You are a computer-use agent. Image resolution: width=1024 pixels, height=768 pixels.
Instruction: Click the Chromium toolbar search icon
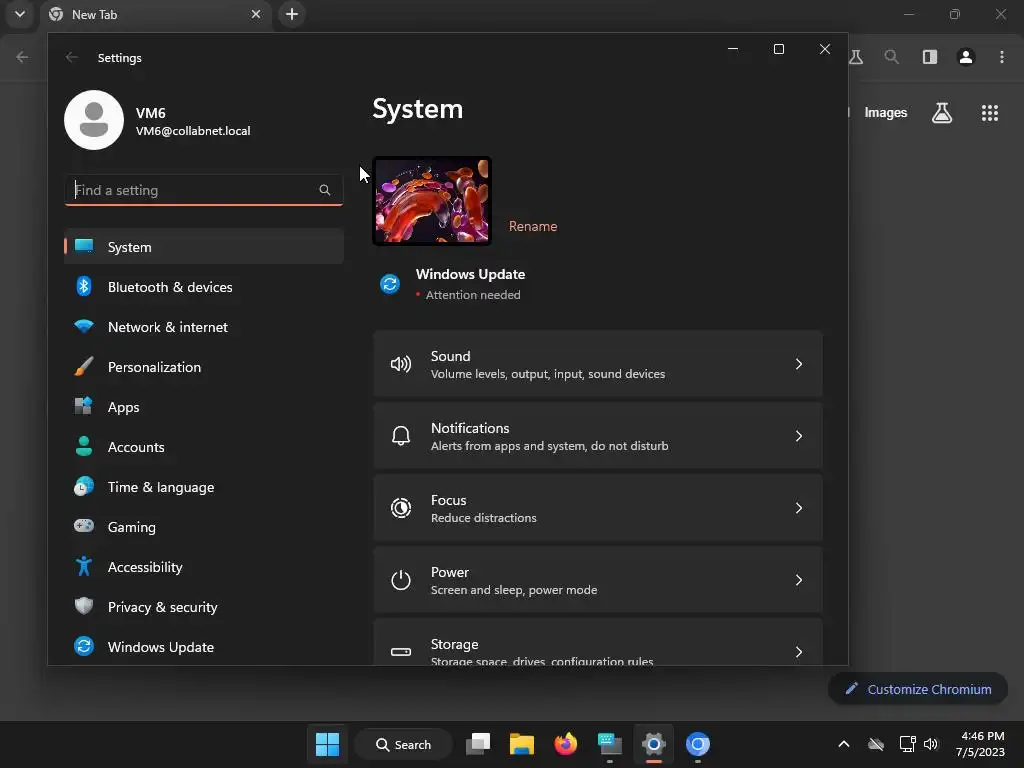coord(891,57)
